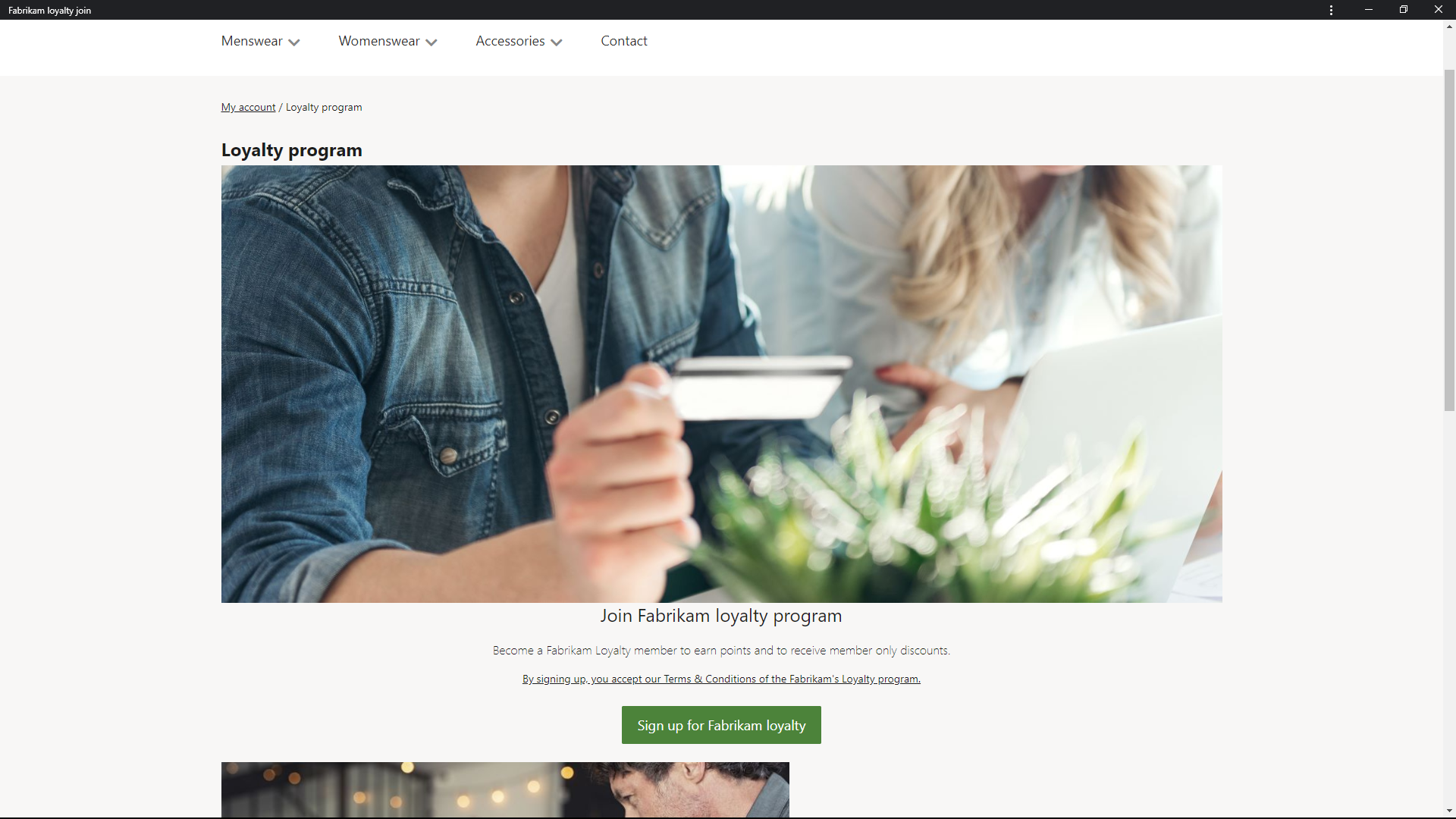Click the browser close icon

tap(1438, 9)
